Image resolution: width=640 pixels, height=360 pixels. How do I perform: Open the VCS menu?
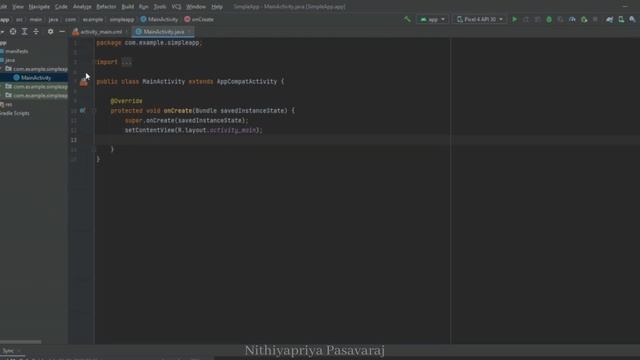[x=176, y=7]
